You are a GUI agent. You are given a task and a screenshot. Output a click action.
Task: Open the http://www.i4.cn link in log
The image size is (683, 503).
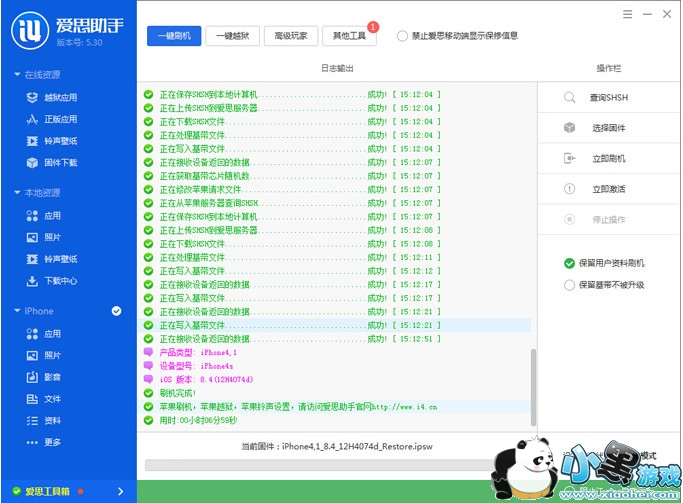coord(403,407)
